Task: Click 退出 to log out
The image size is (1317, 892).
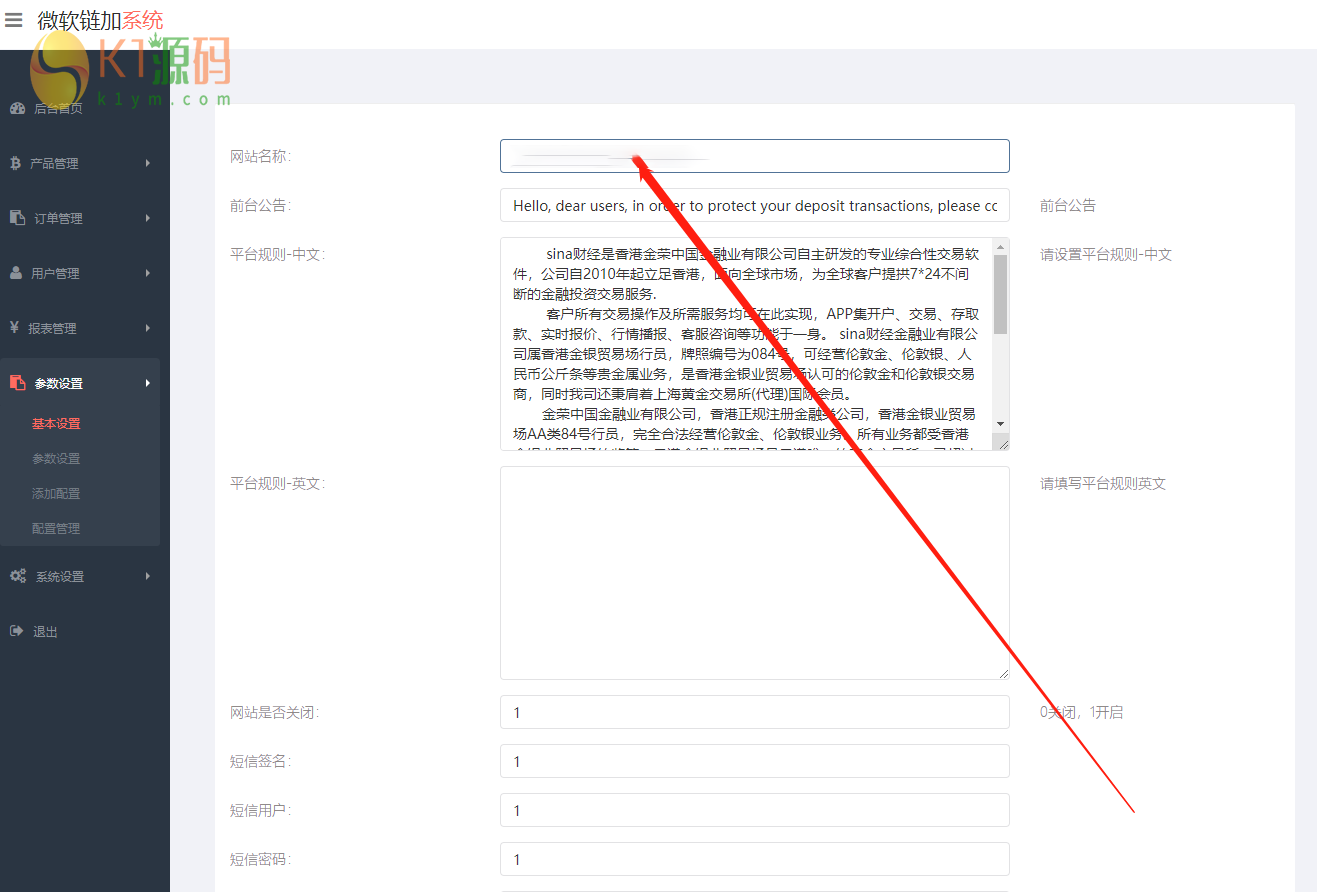Action: pos(45,631)
